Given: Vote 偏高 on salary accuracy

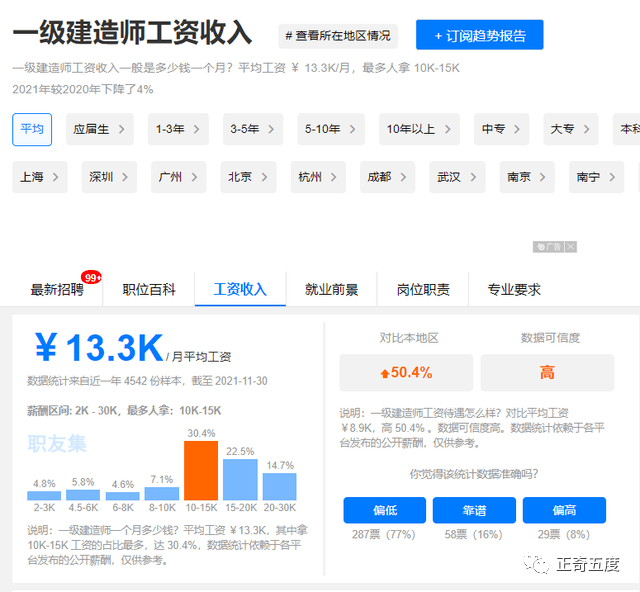Looking at the screenshot, I should (x=564, y=510).
